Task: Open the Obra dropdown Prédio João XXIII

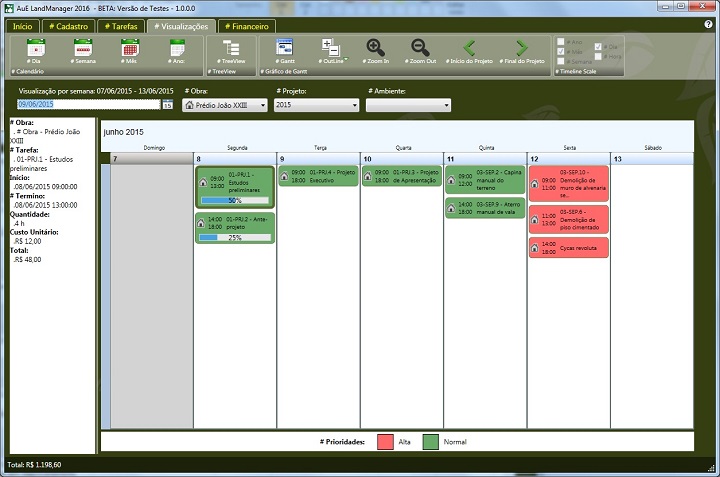Action: tap(225, 105)
